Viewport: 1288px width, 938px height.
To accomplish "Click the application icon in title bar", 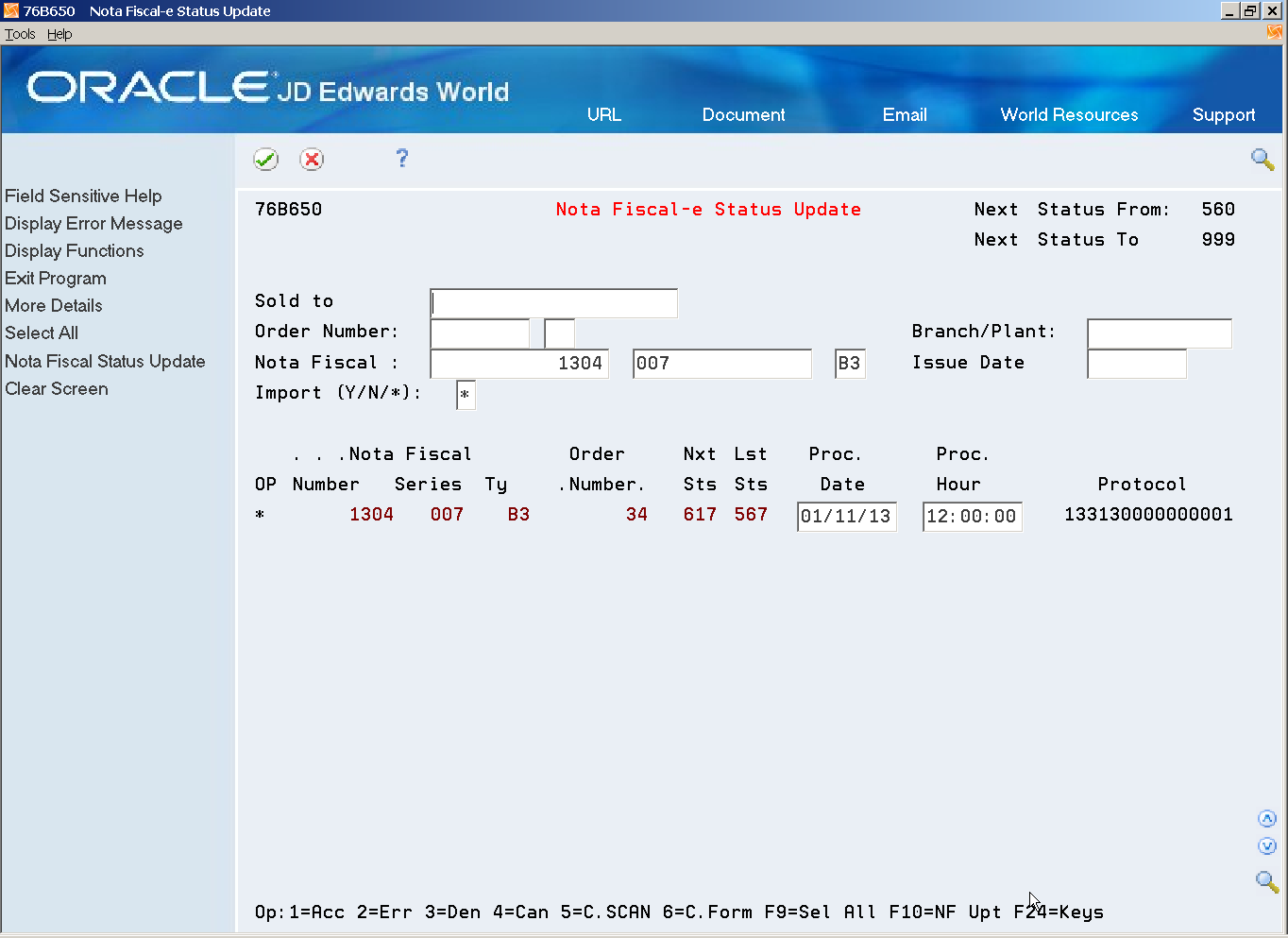I will (11, 10).
